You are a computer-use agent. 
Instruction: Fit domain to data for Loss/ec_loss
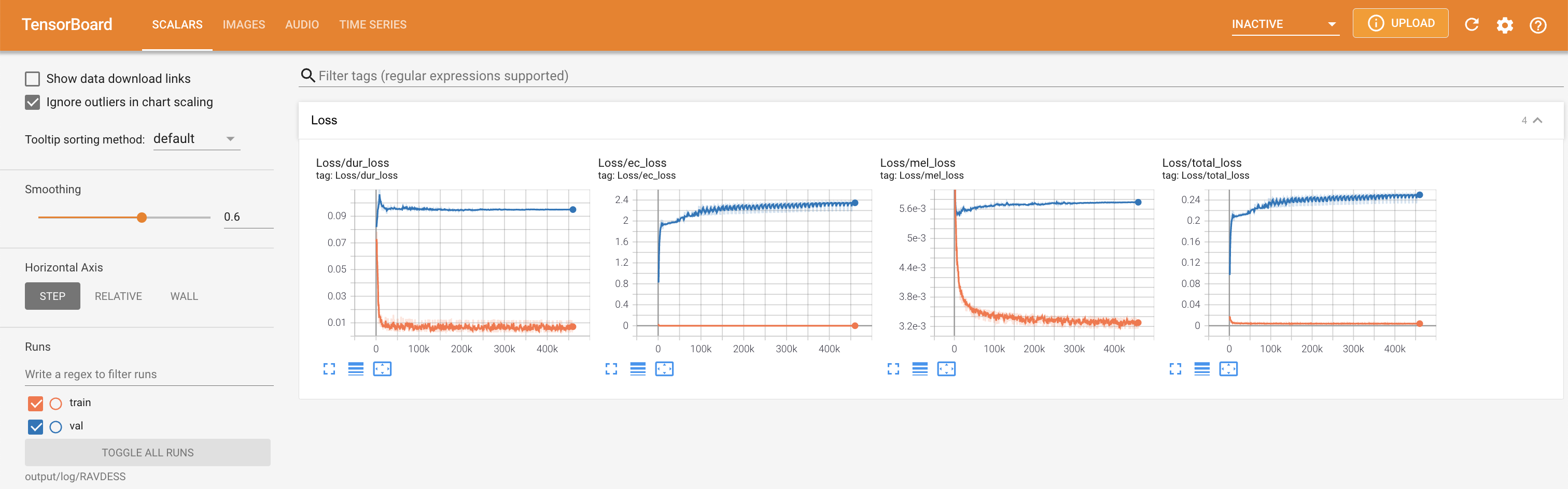(x=664, y=369)
